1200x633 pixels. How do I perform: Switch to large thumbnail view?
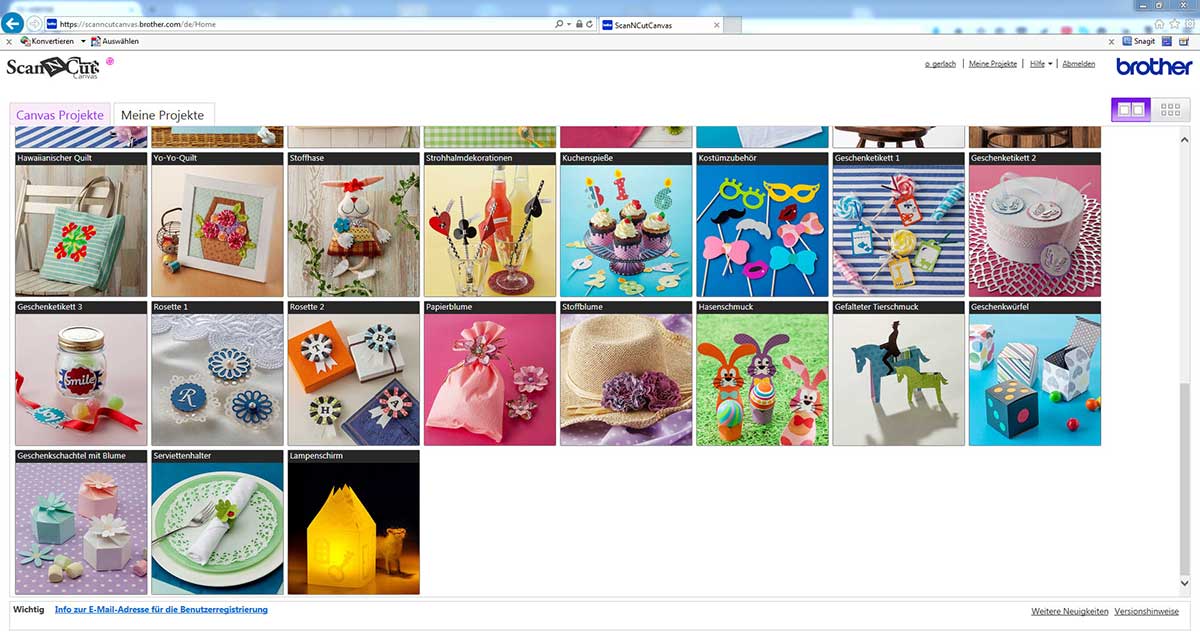click(x=1131, y=110)
